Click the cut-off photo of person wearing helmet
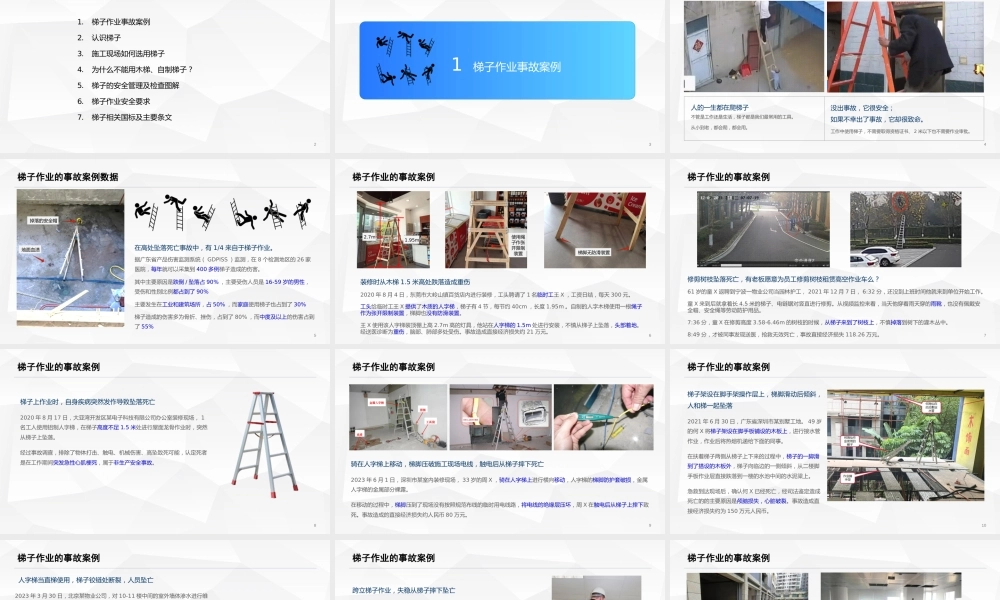Screen dimensions: 1000x600 (596, 588)
